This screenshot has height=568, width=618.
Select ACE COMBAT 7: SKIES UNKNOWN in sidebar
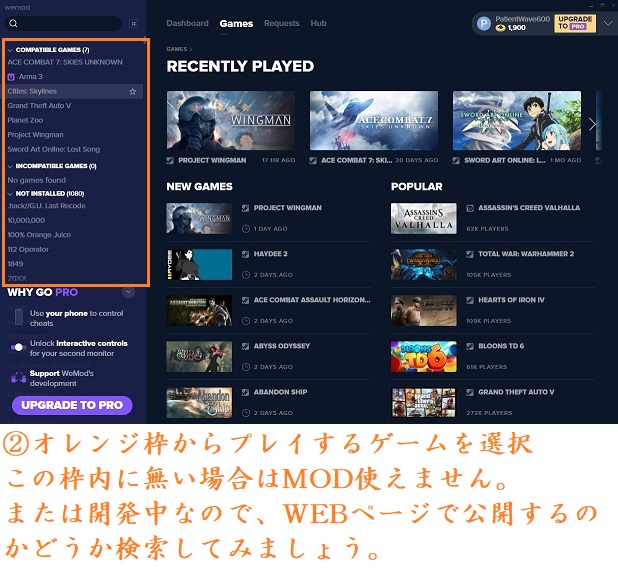pos(65,62)
